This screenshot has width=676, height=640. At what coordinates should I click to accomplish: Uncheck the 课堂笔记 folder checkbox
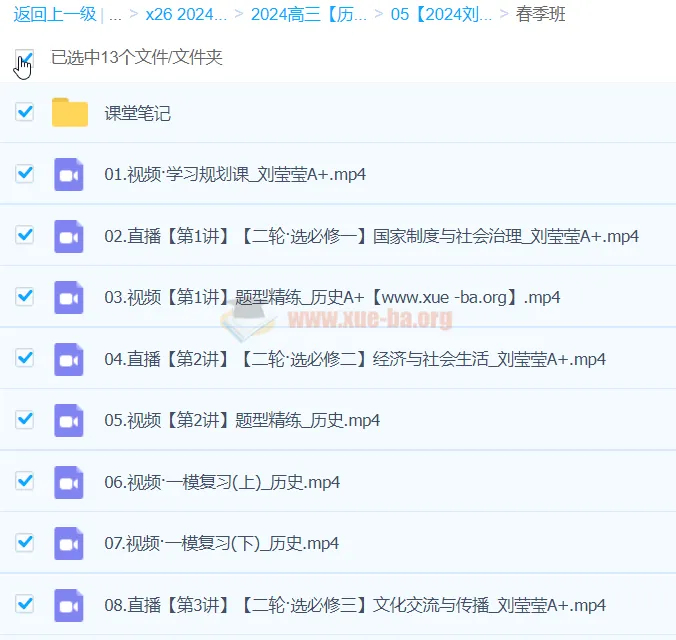pyautogui.click(x=25, y=112)
